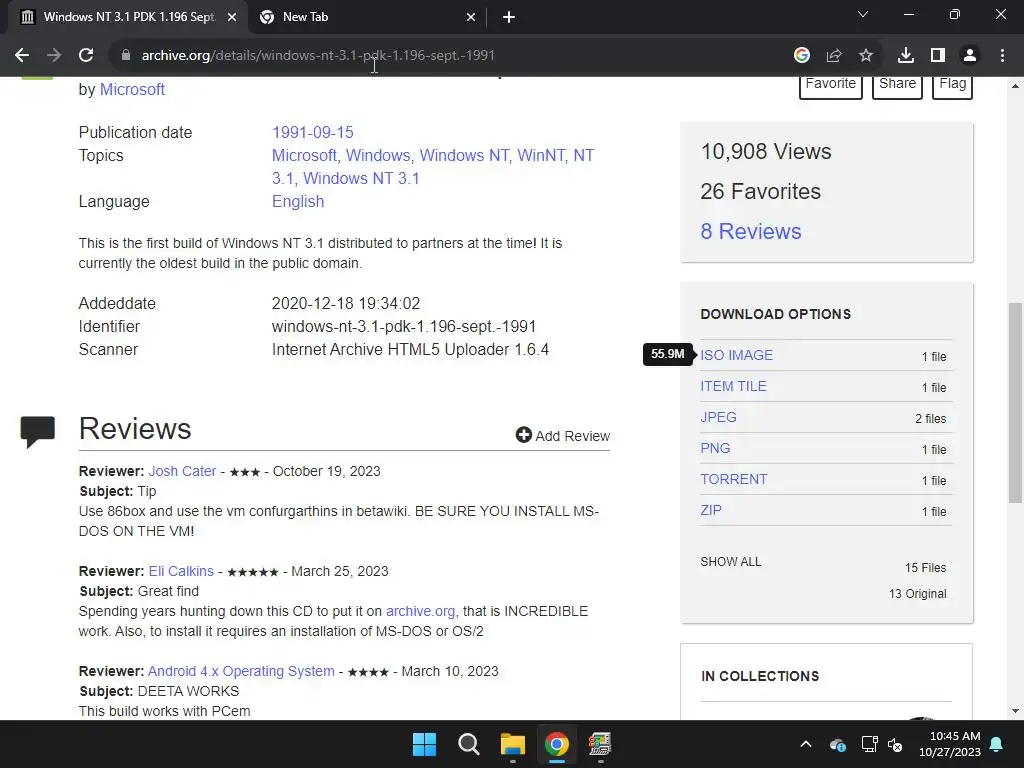This screenshot has width=1024, height=768.
Task: Click the scrollbar up arrow
Action: point(1015,86)
